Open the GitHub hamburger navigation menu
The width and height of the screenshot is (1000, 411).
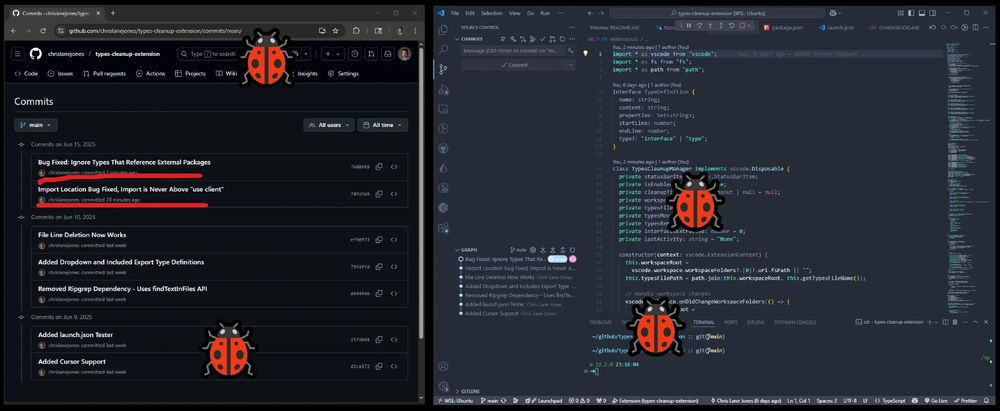tap(18, 54)
